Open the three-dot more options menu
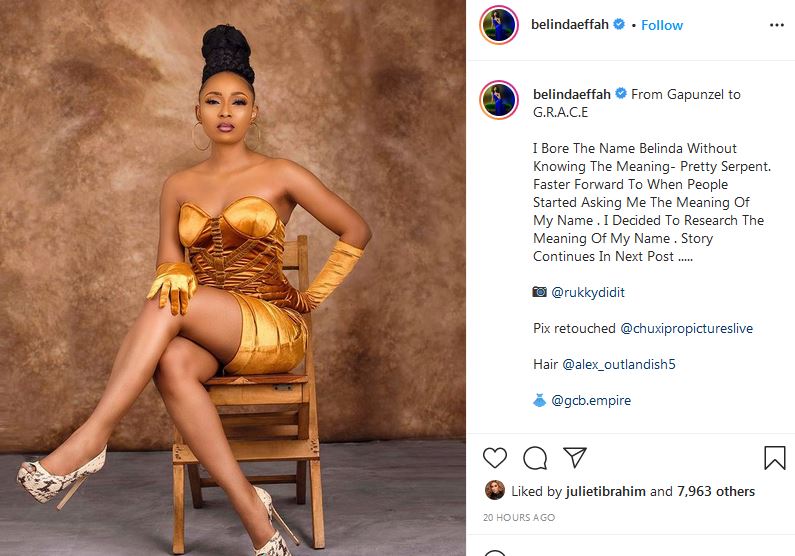Screen dimensions: 795x556 [x=777, y=25]
